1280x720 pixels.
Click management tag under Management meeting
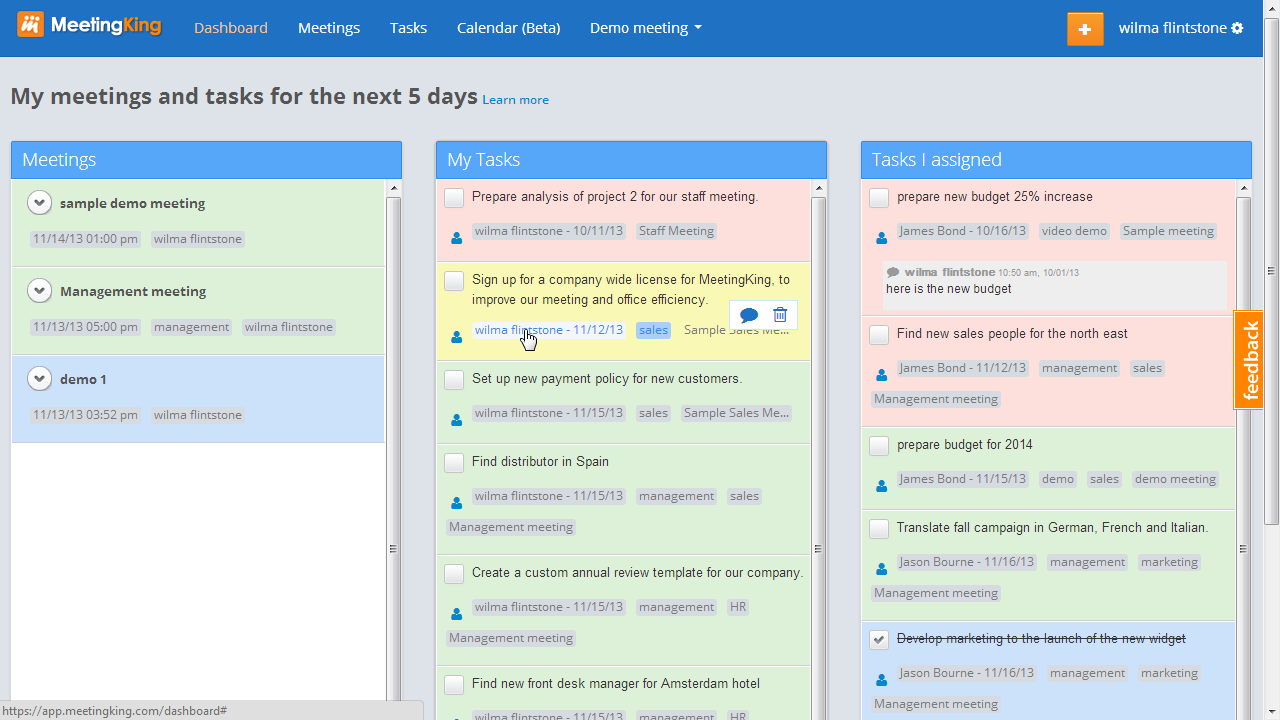(191, 327)
